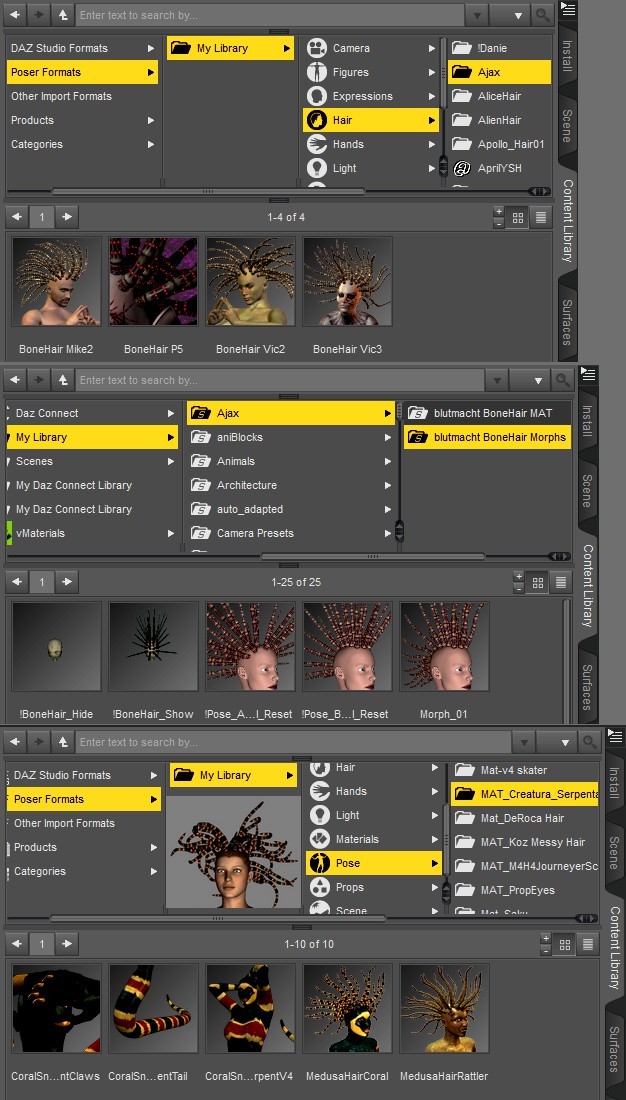Open the AlienHair folder icon
The width and height of the screenshot is (626, 1100).
pos(461,120)
